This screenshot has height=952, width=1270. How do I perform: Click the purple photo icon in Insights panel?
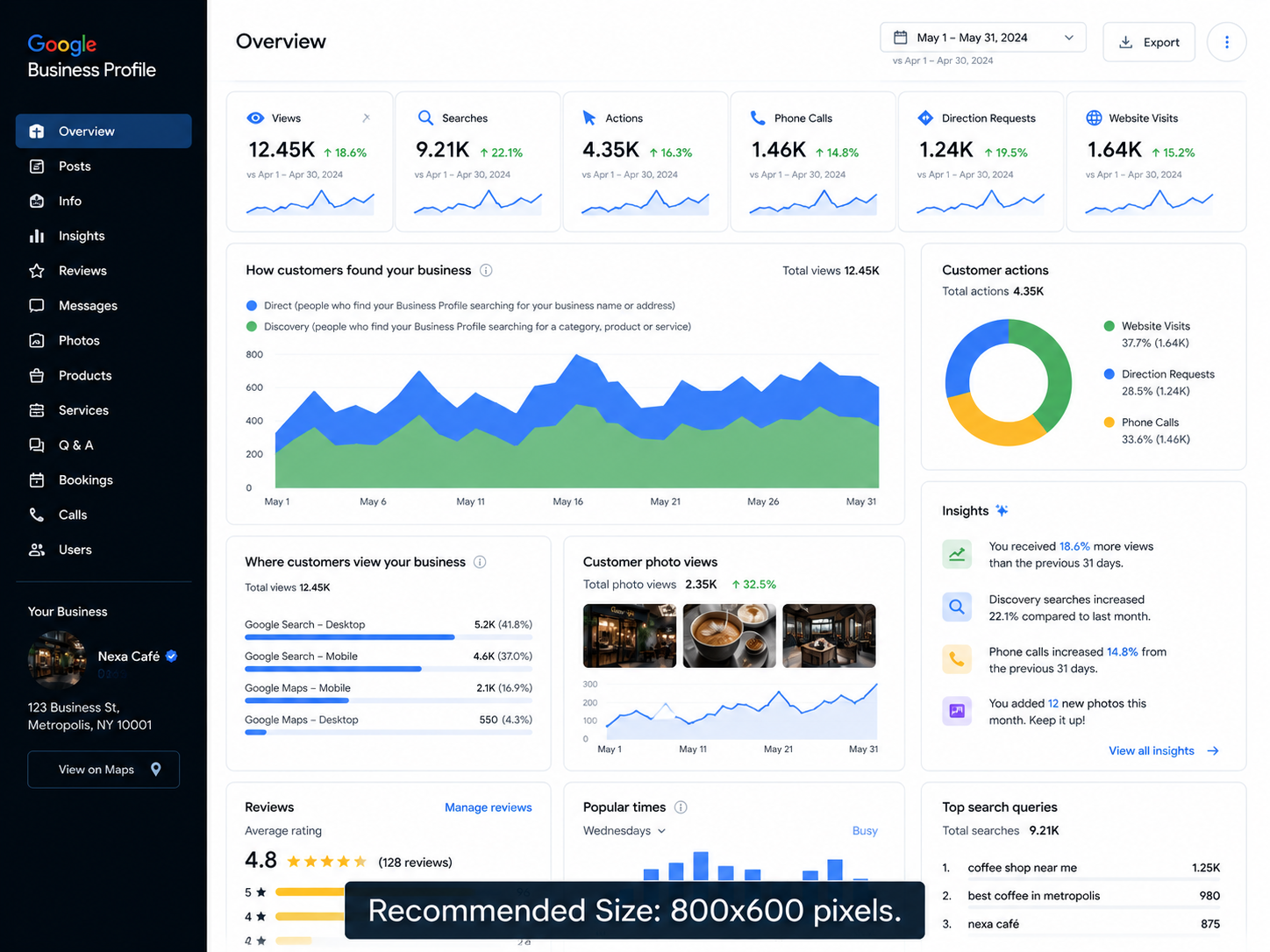pos(957,711)
